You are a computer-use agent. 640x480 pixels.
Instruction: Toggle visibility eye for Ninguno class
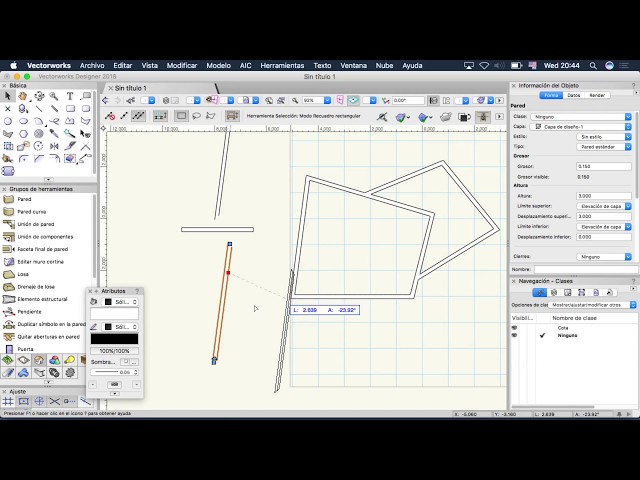pyautogui.click(x=514, y=336)
